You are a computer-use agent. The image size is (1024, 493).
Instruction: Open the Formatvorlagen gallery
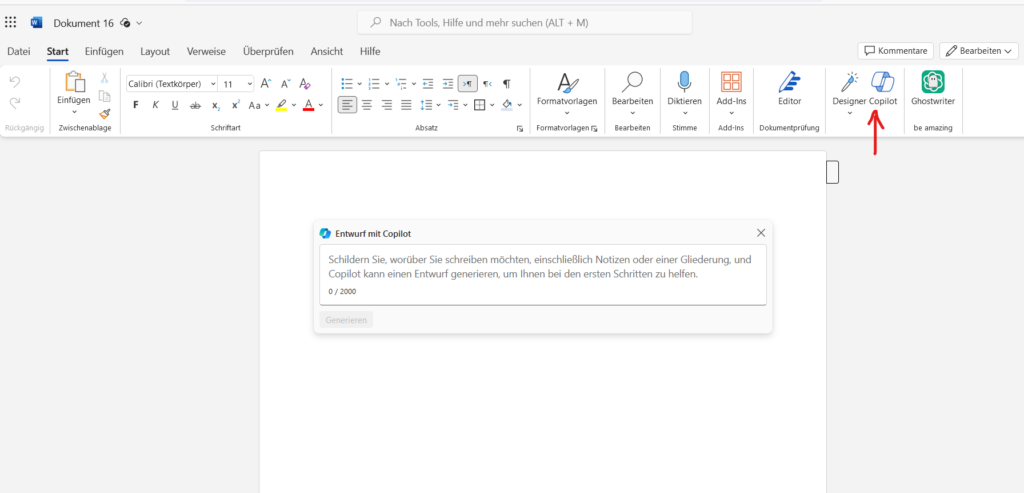567,92
